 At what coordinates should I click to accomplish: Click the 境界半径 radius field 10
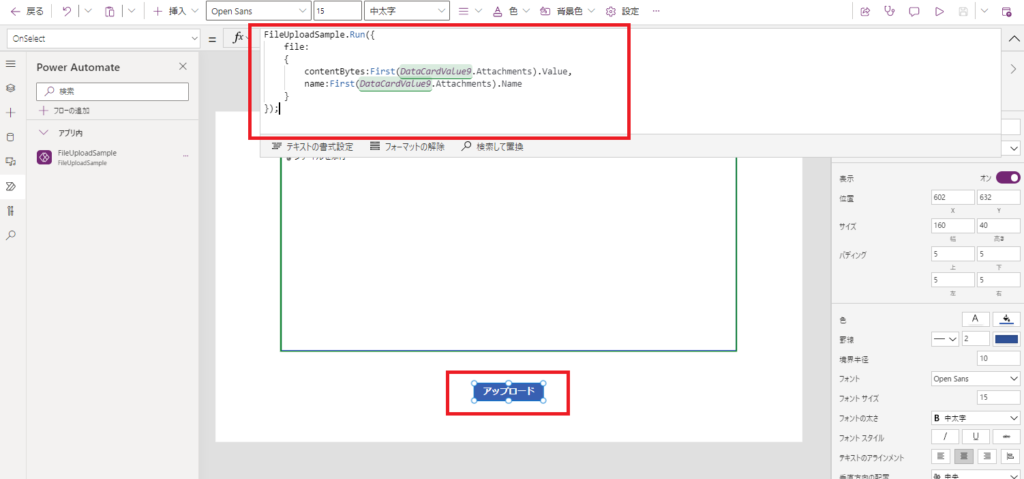pyautogui.click(x=998, y=359)
